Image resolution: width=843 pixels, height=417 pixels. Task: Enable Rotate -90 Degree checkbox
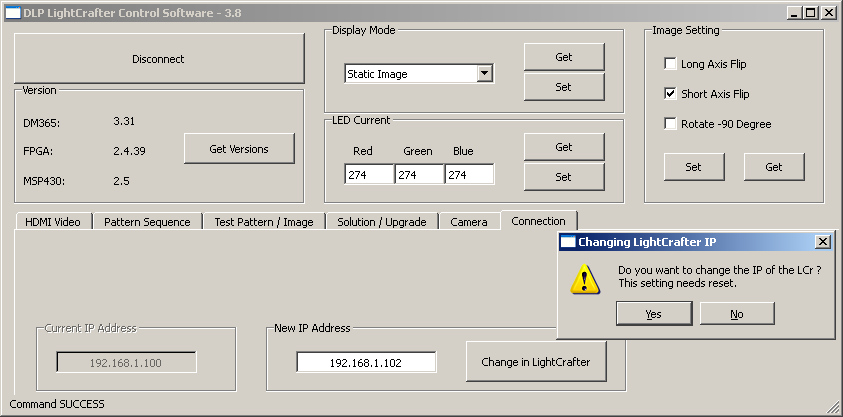[x=670, y=124]
